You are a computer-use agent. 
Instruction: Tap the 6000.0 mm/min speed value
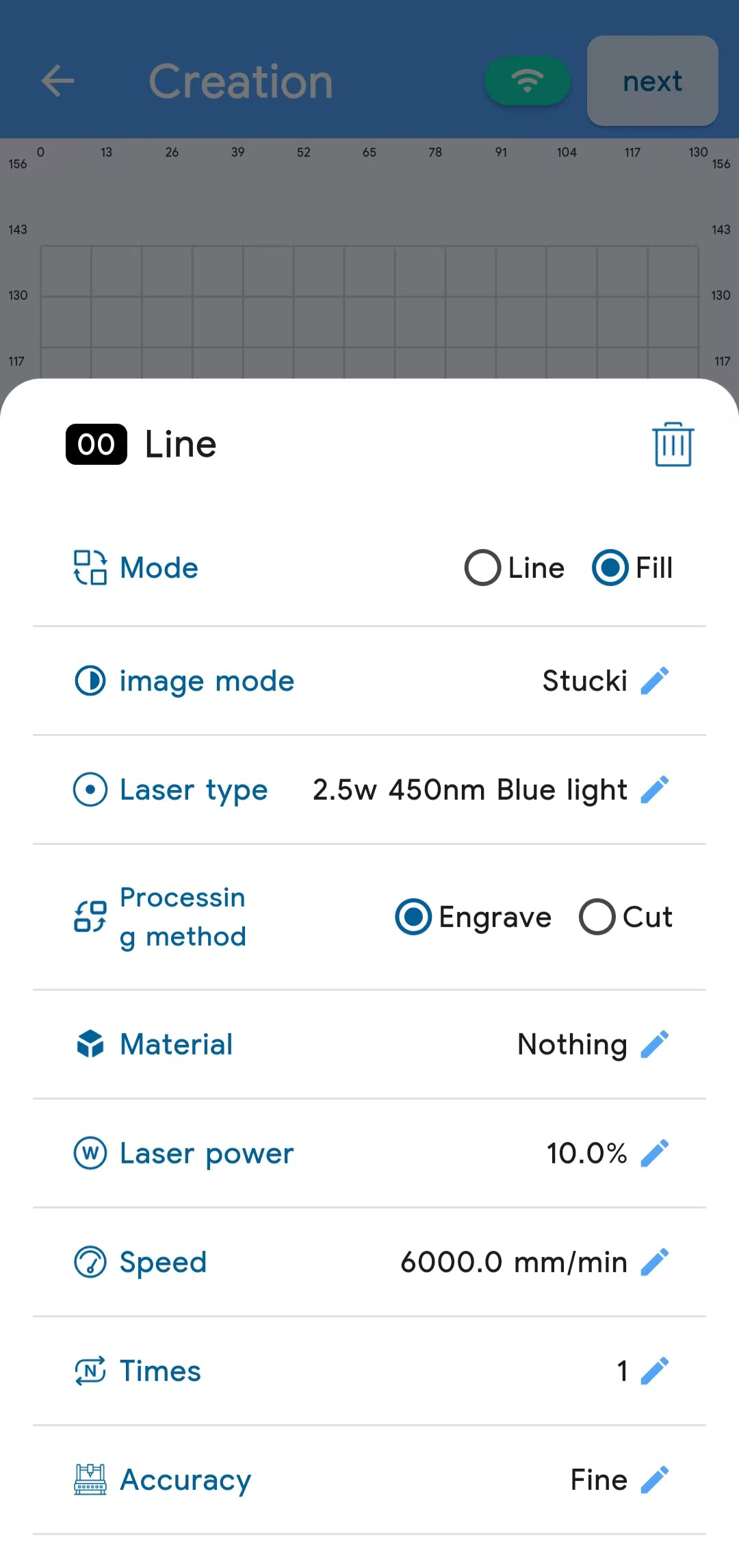point(513,1263)
